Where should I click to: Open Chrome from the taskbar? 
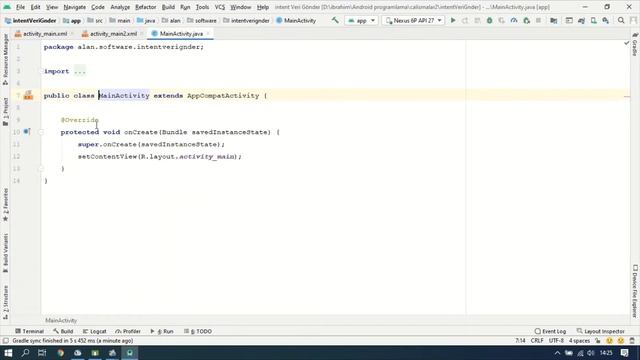click(60, 353)
